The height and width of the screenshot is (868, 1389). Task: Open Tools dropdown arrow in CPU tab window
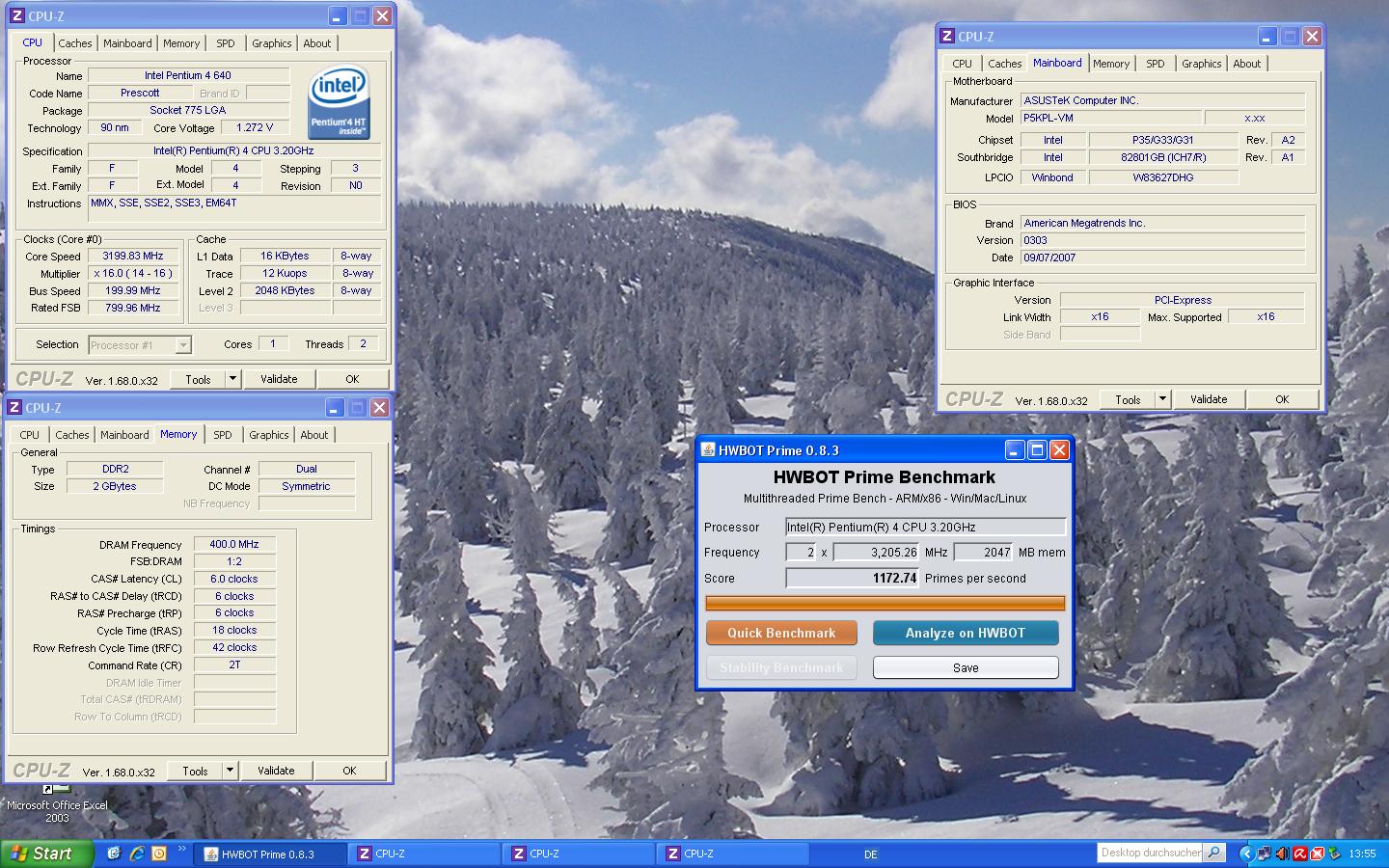tap(232, 379)
